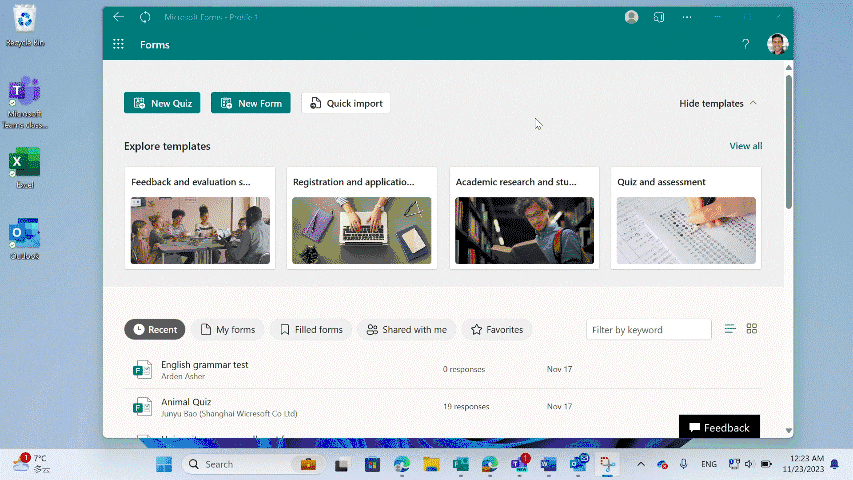
Task: Open Feedback and evaluation template thumbnail
Action: click(200, 230)
